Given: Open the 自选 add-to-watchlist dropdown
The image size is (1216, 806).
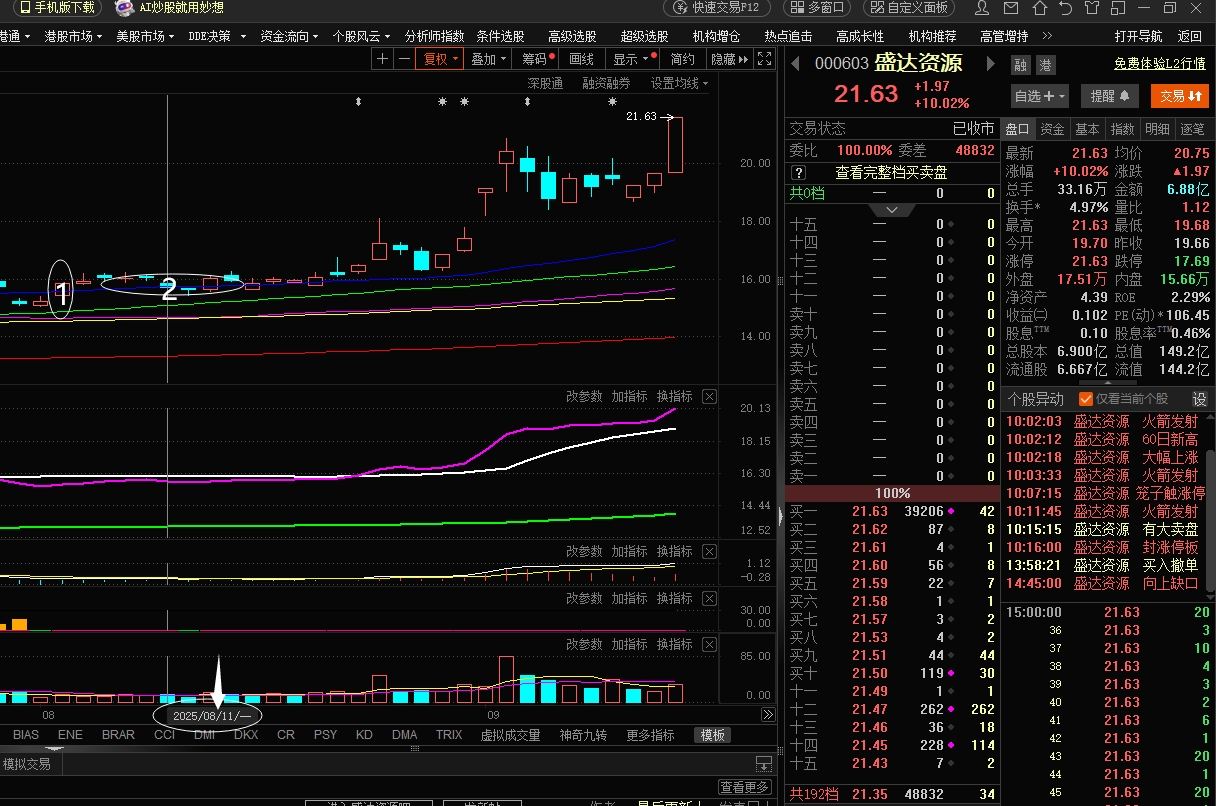Looking at the screenshot, I should click(x=1040, y=96).
